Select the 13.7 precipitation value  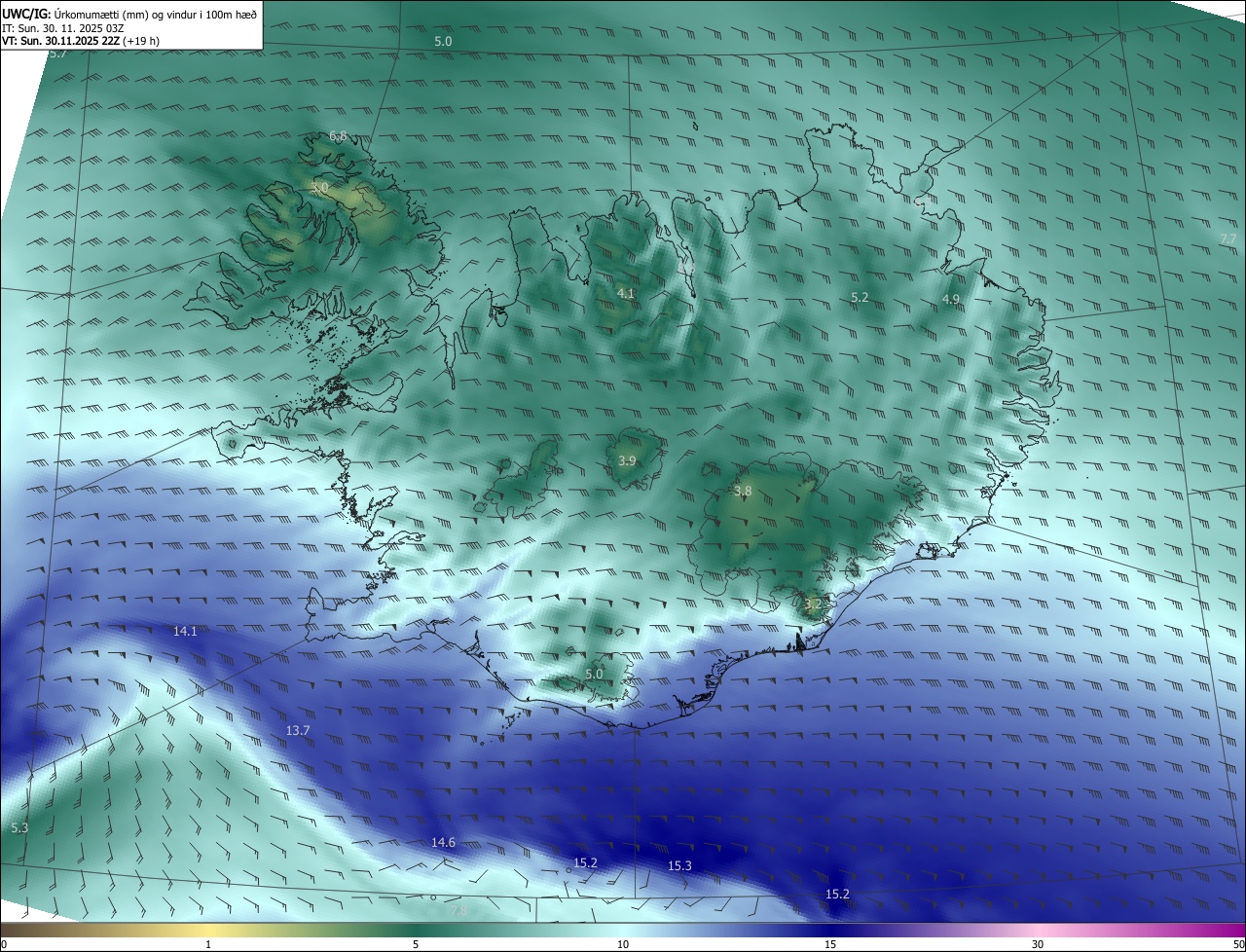click(x=298, y=730)
